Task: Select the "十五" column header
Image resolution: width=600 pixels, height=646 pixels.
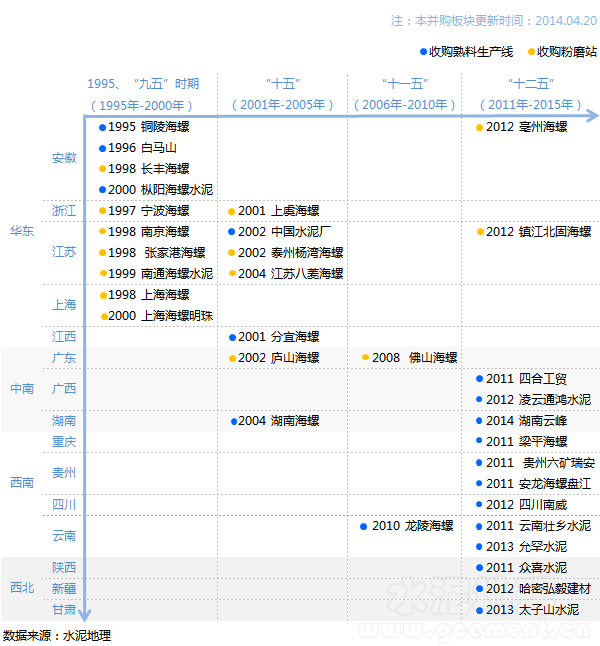Action: tap(283, 84)
